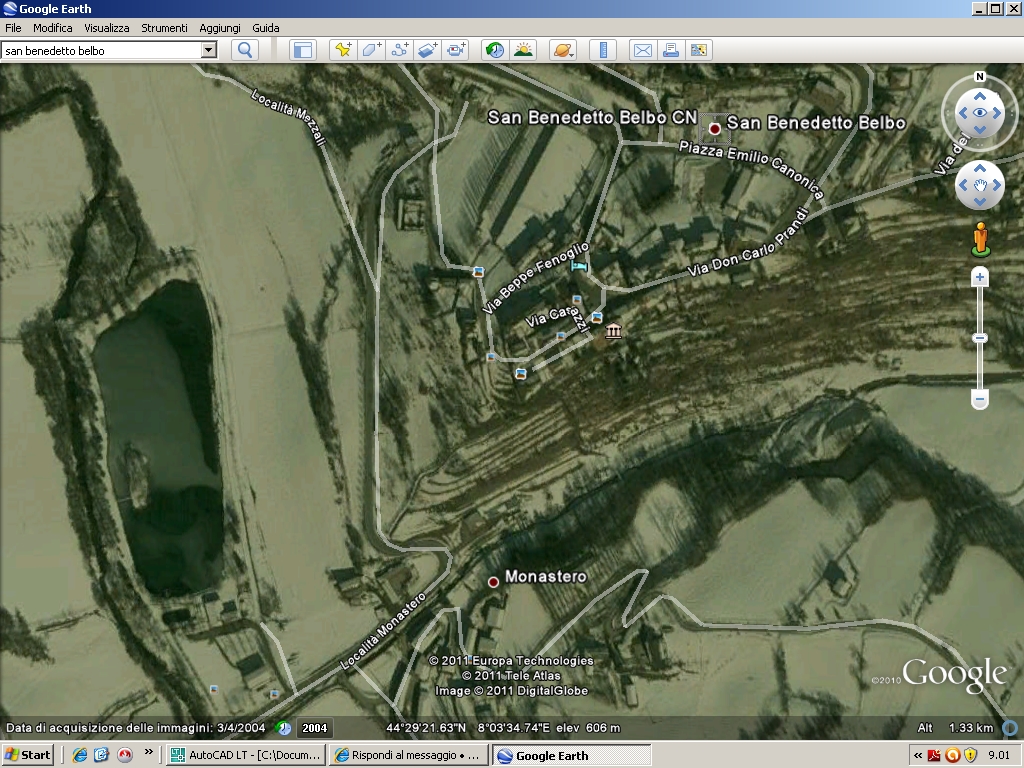Open the planet switcher dropdown

click(562, 50)
